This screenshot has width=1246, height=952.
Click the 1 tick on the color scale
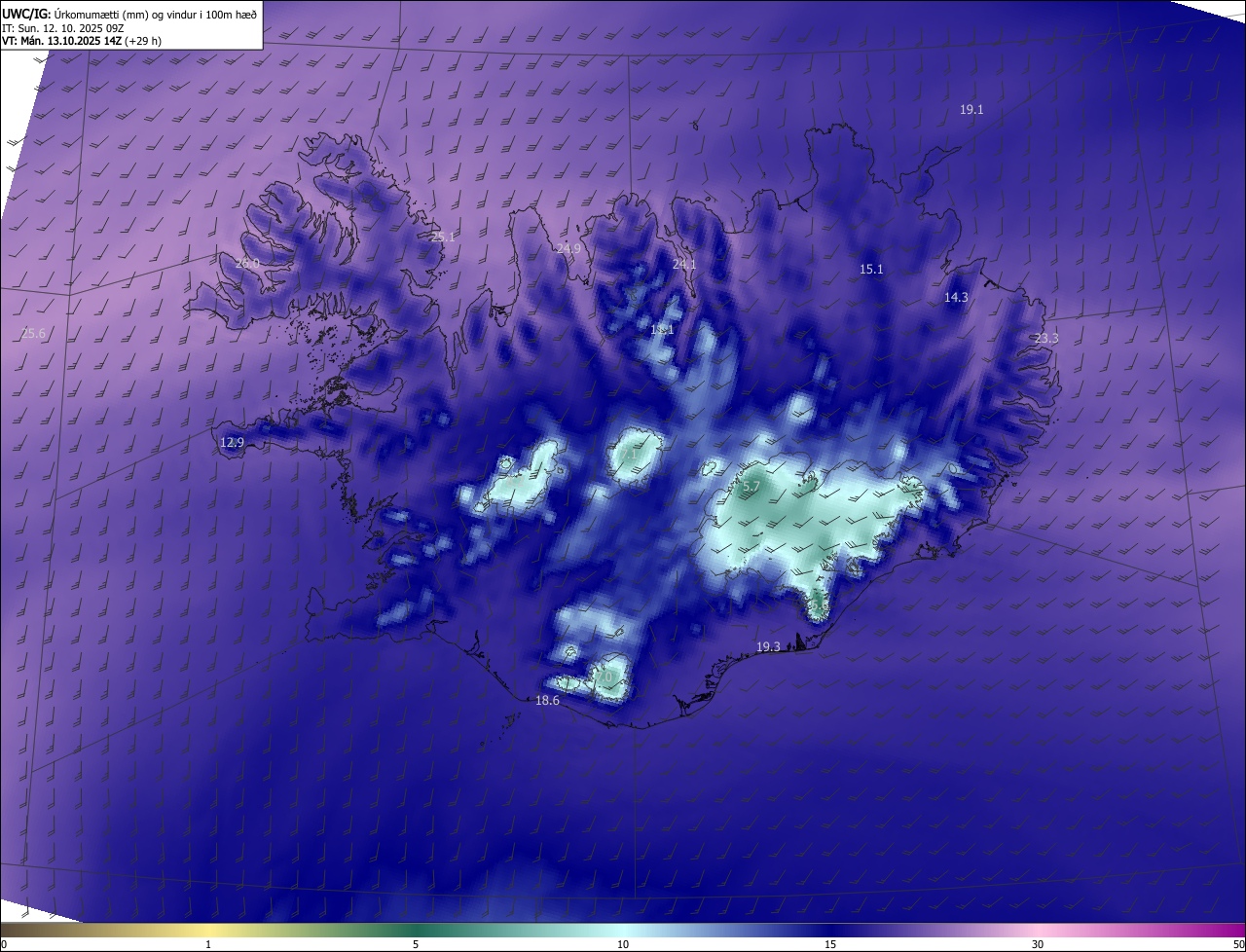tap(208, 944)
